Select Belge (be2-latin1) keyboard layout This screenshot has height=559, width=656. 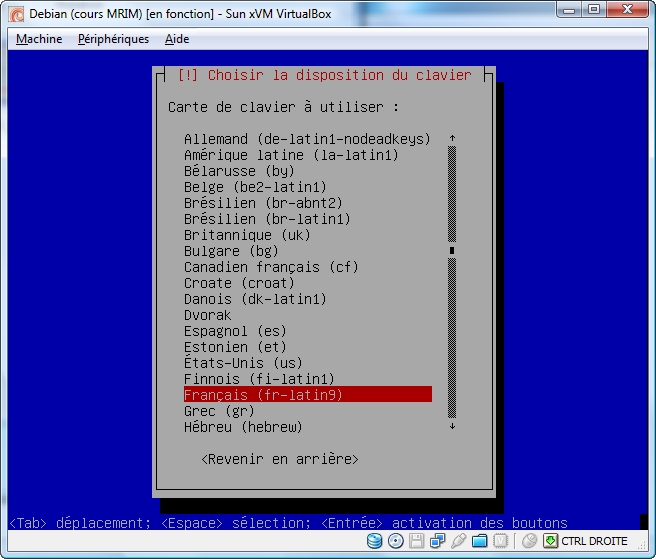point(308,187)
